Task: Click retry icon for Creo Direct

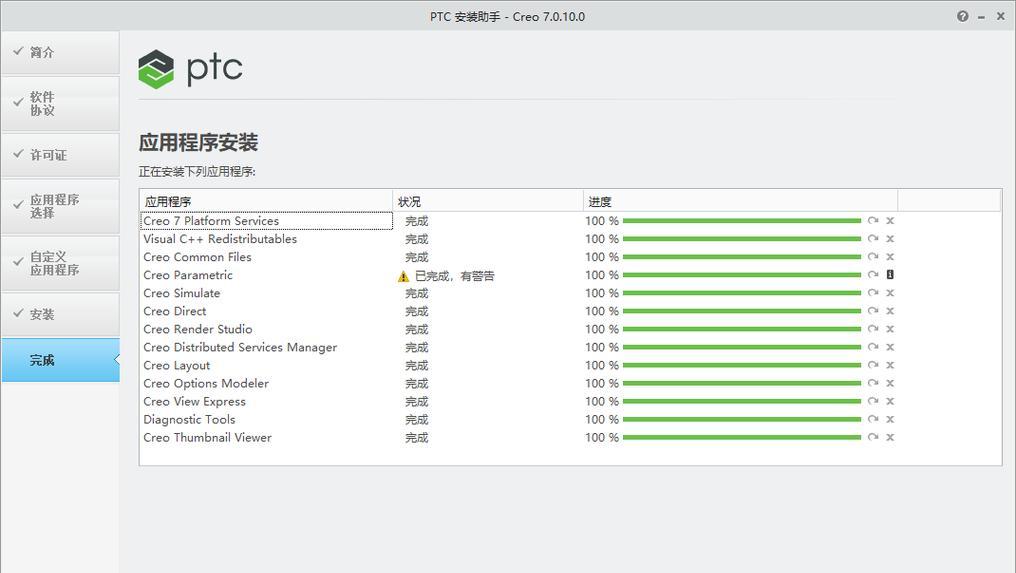Action: point(873,311)
